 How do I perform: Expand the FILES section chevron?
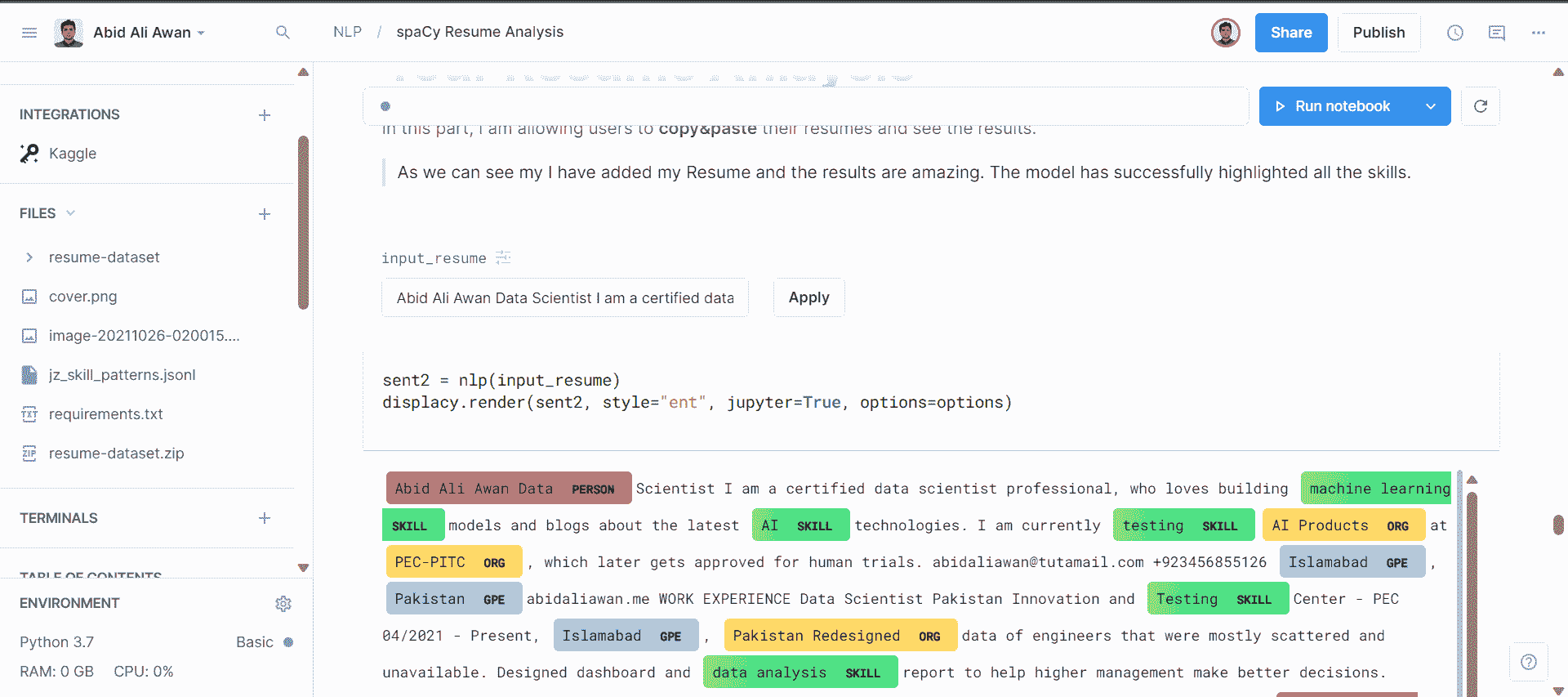[x=70, y=213]
